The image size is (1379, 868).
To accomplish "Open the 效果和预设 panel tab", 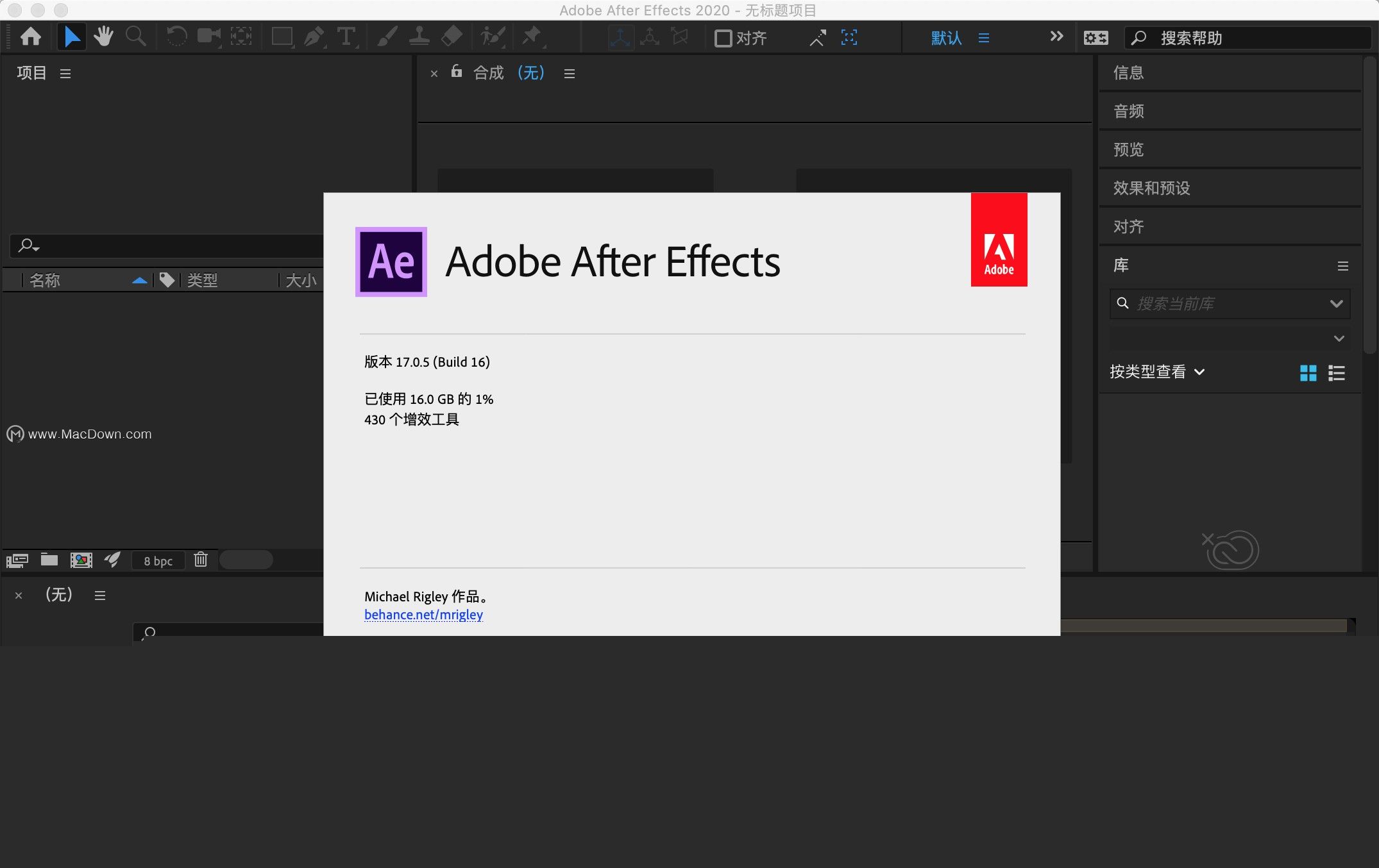I will coord(1151,188).
